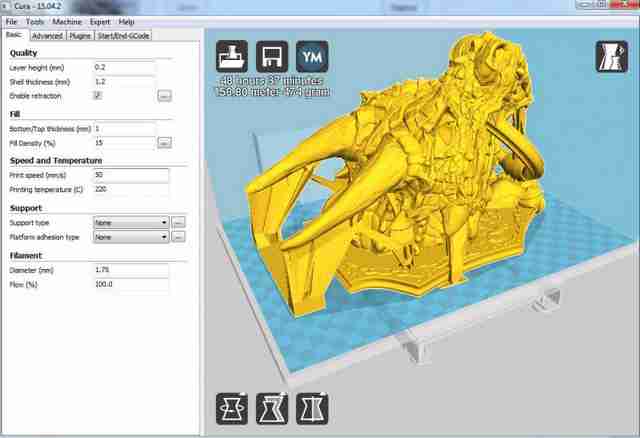Image resolution: width=640 pixels, height=438 pixels.
Task: Open the Help menu
Action: (x=126, y=22)
